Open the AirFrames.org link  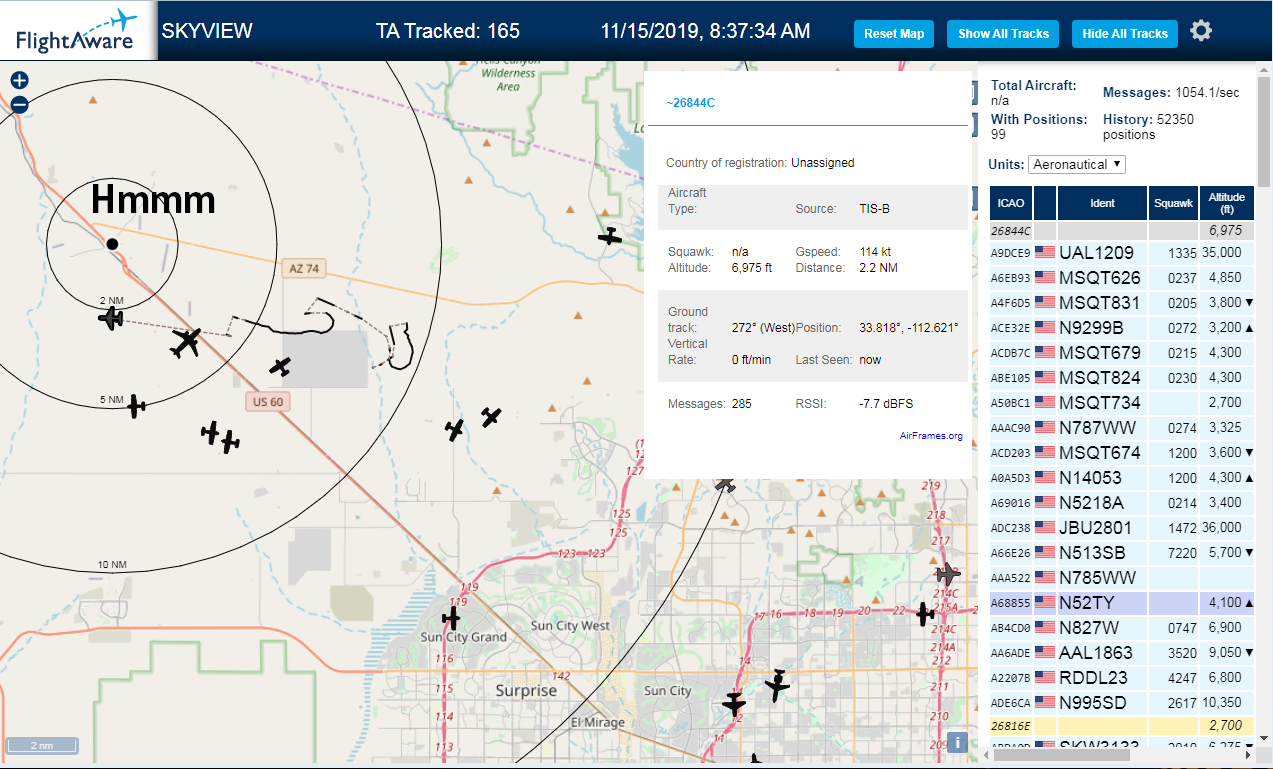(931, 436)
